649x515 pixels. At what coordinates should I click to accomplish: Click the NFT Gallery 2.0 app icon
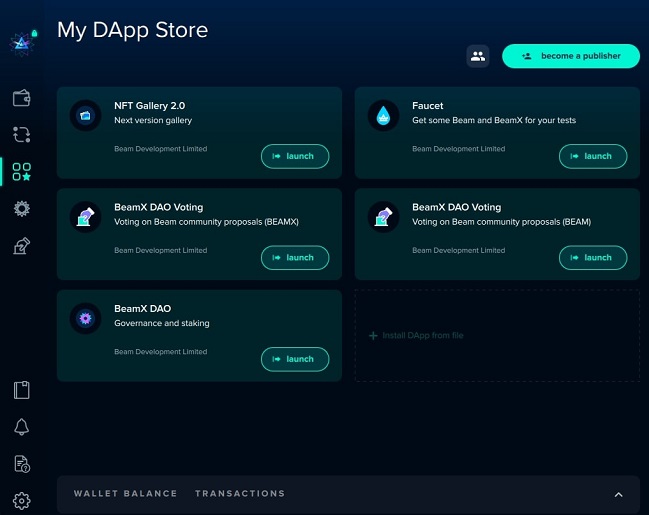[86, 116]
